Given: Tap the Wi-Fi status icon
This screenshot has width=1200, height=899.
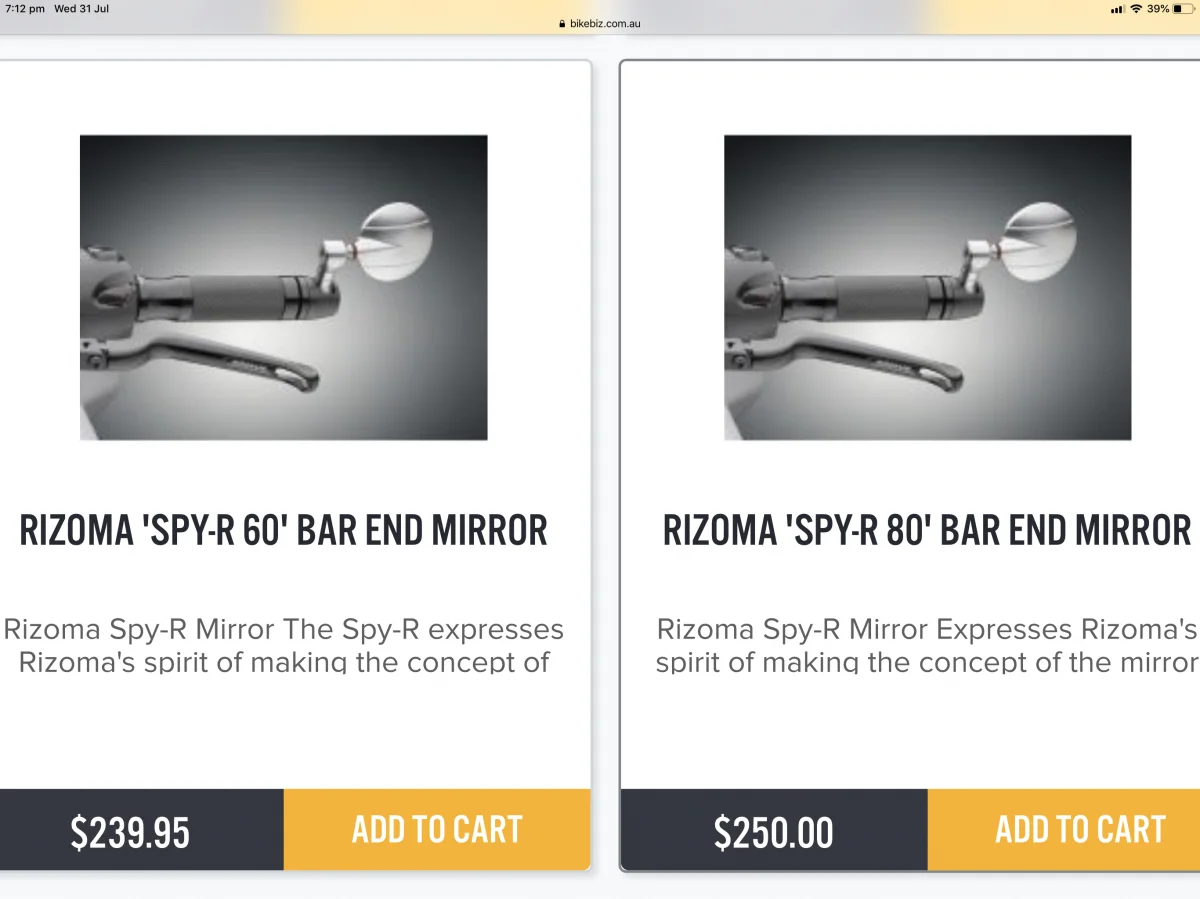Looking at the screenshot, I should tap(1136, 9).
